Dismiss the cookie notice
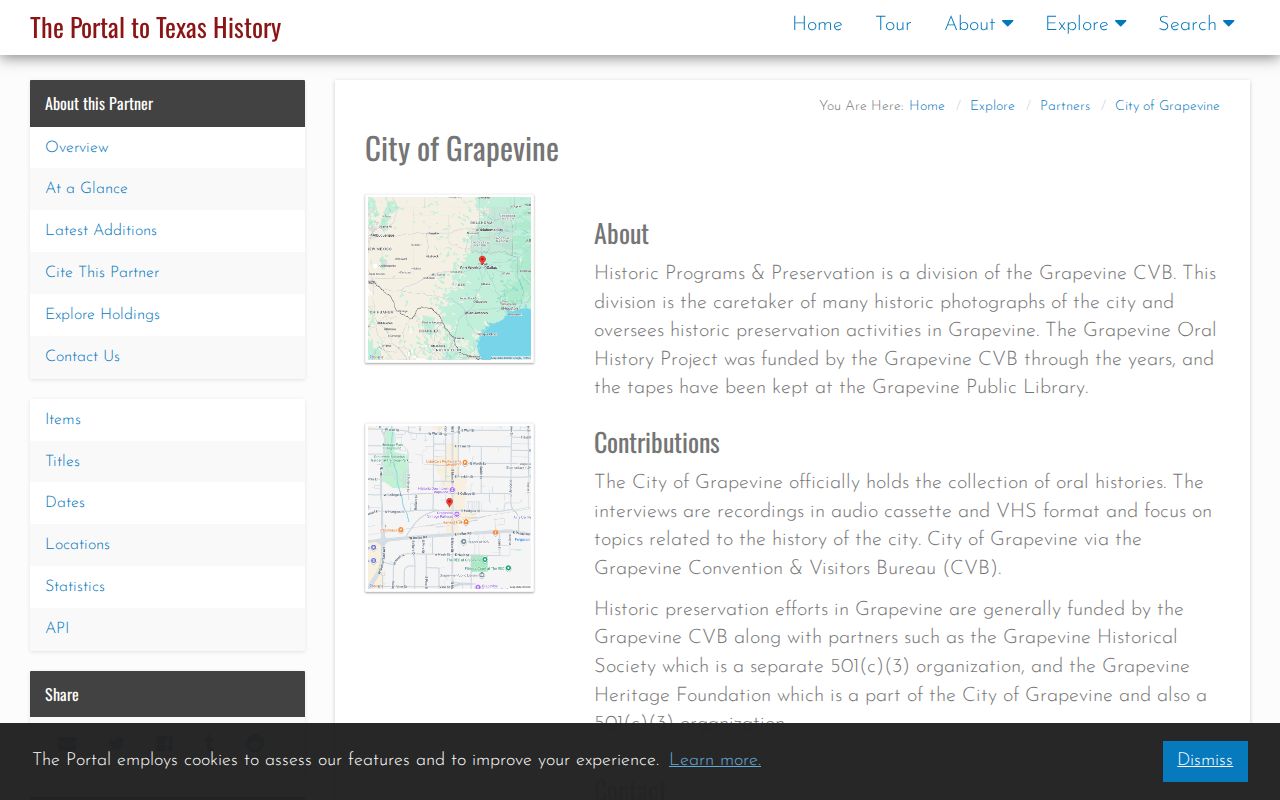This screenshot has width=1280, height=800. click(1205, 761)
